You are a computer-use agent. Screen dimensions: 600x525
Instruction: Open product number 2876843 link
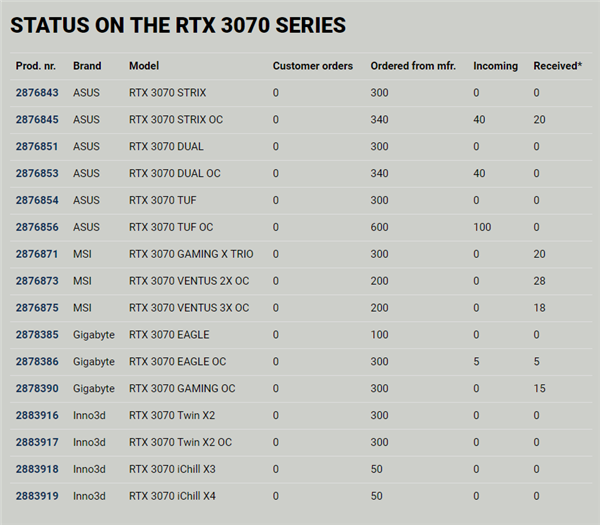[x=36, y=93]
